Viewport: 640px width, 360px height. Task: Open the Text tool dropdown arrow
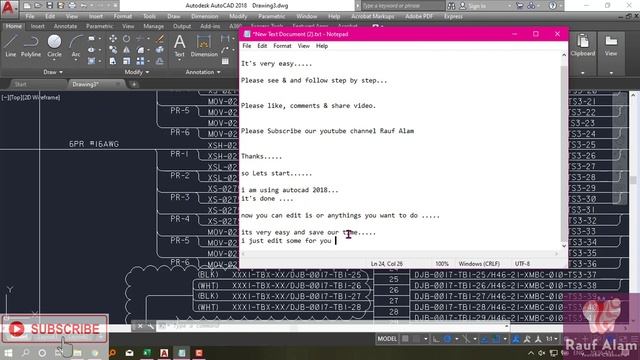pyautogui.click(x=180, y=60)
